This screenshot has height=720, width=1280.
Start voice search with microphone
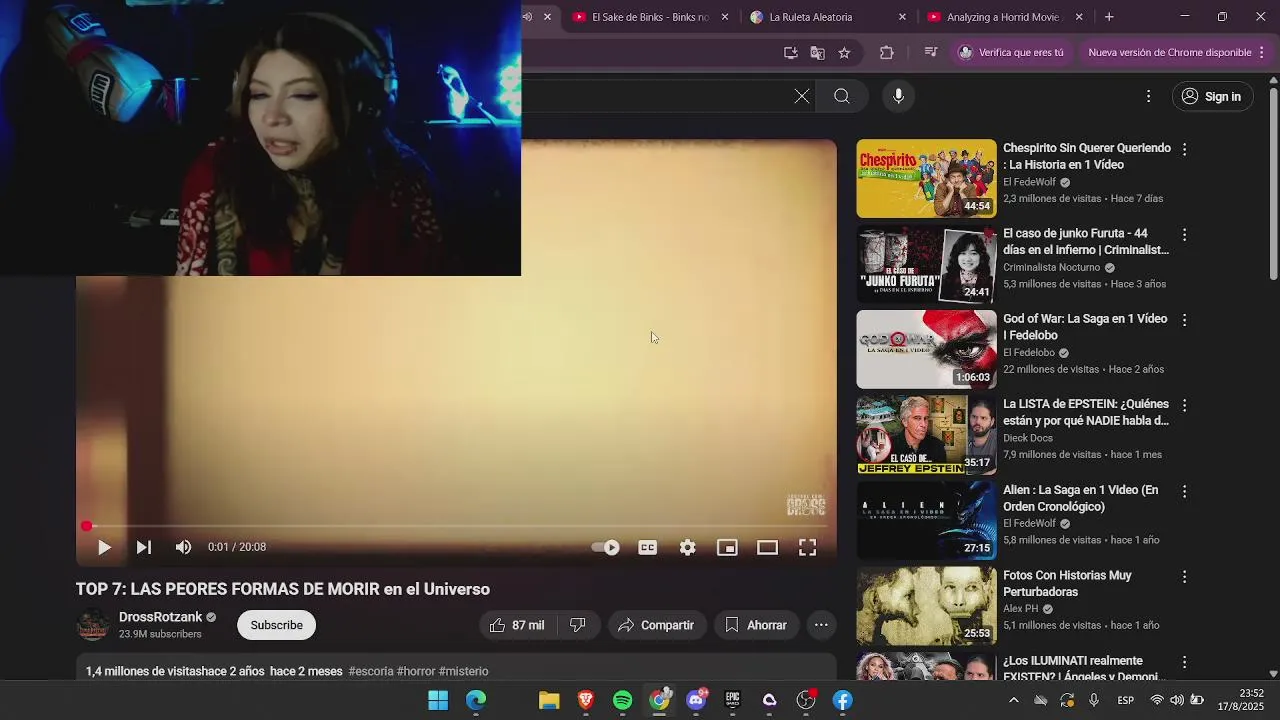click(x=898, y=96)
